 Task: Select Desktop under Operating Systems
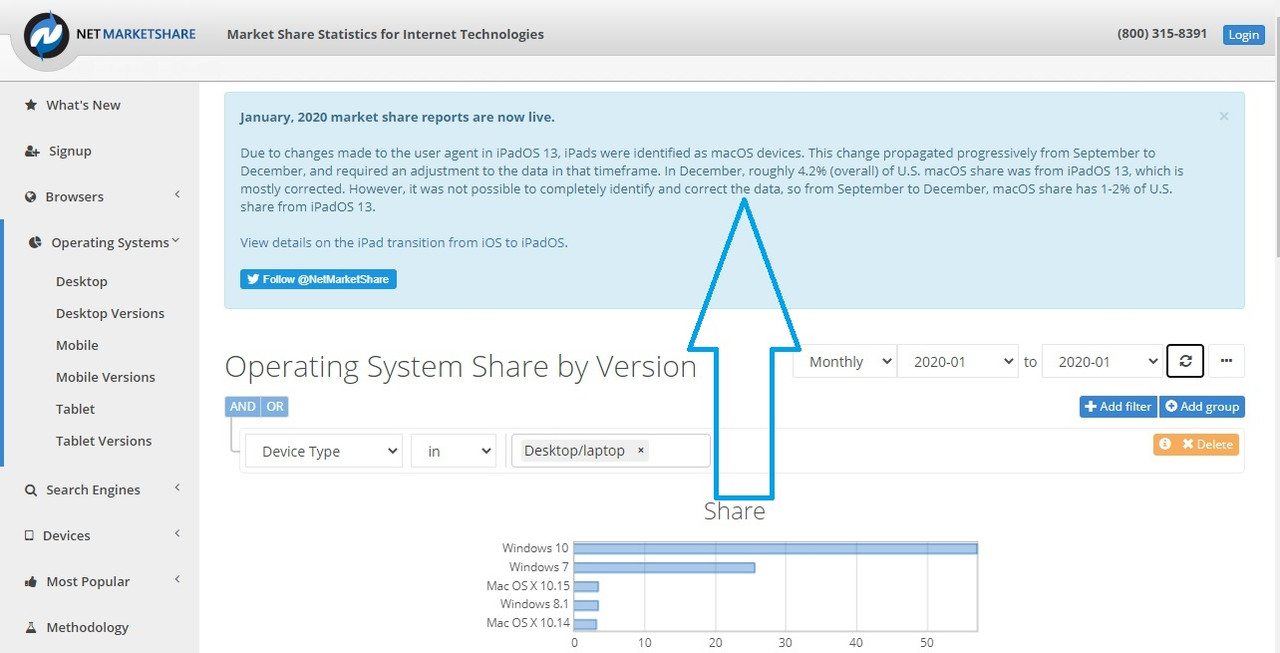pyautogui.click(x=82, y=282)
